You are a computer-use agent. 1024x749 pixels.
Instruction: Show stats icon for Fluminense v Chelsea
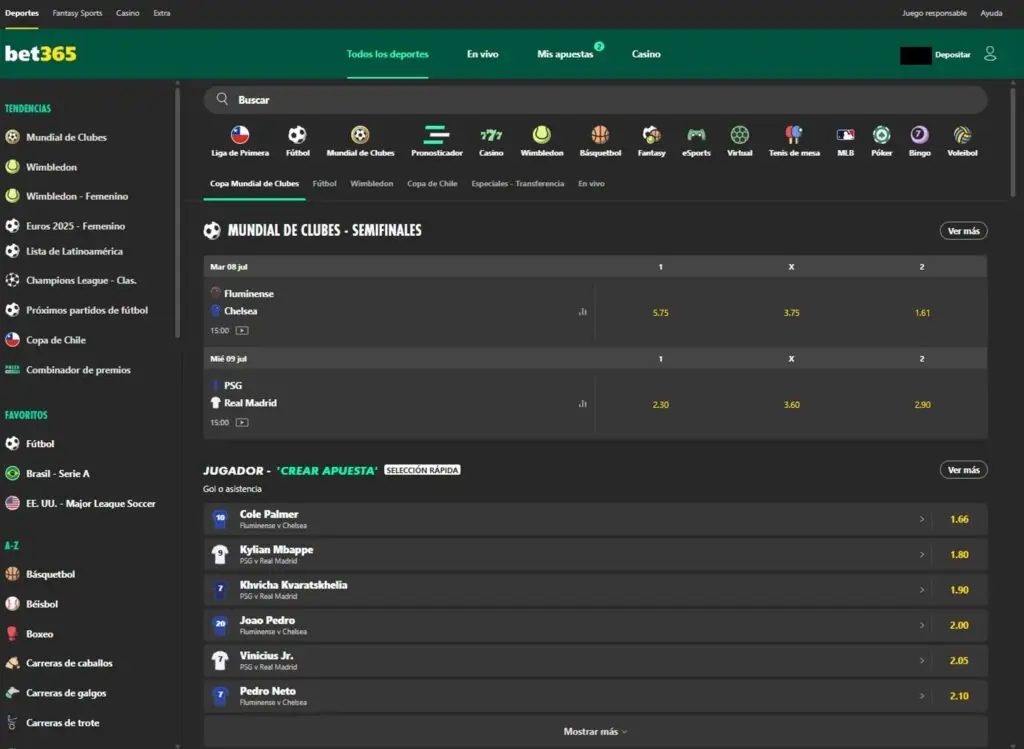point(582,312)
